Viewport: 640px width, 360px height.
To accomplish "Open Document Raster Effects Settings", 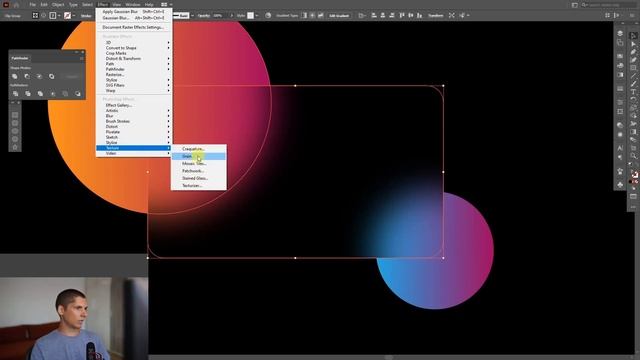I will pos(134,27).
